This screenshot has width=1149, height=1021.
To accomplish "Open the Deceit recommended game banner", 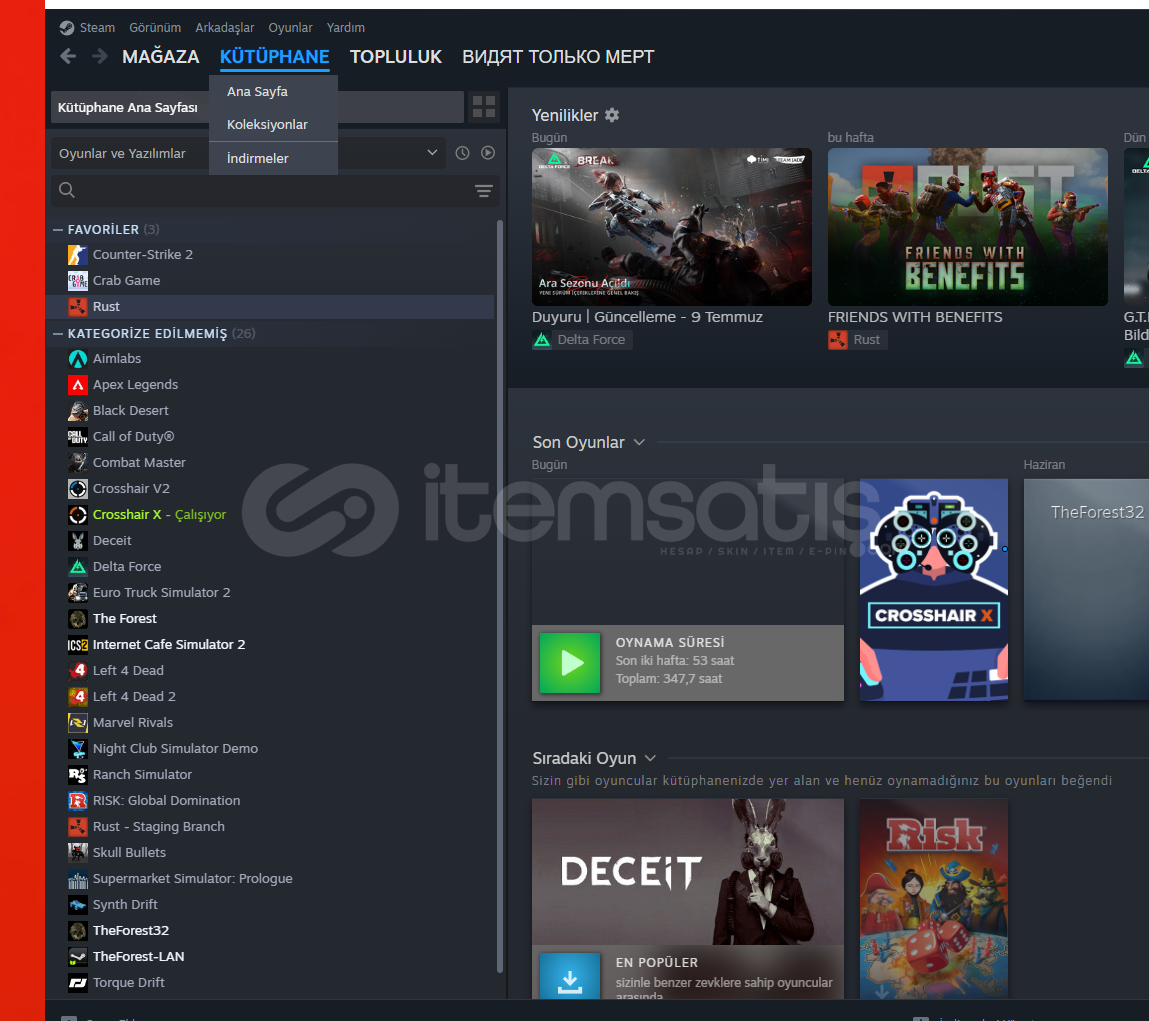I will tap(688, 872).
